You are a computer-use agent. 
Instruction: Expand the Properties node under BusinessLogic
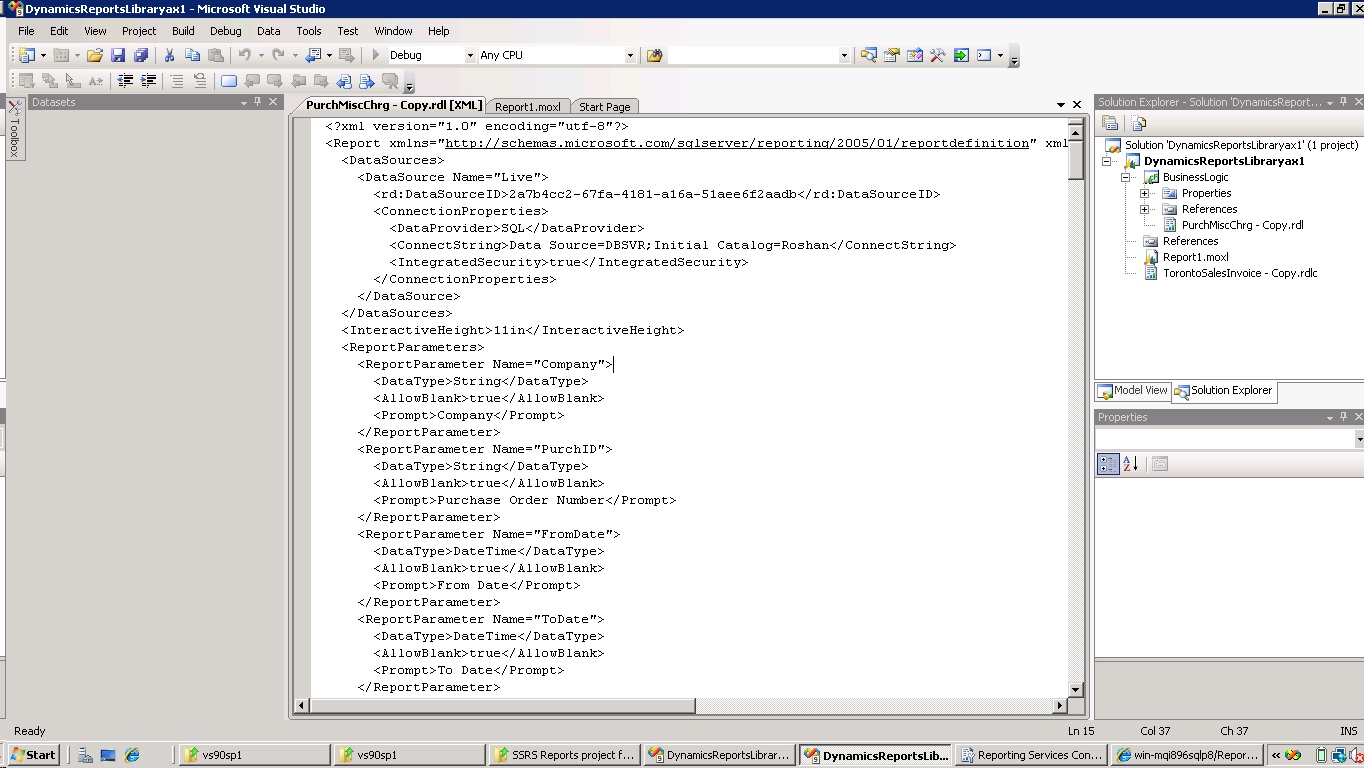tap(1144, 193)
